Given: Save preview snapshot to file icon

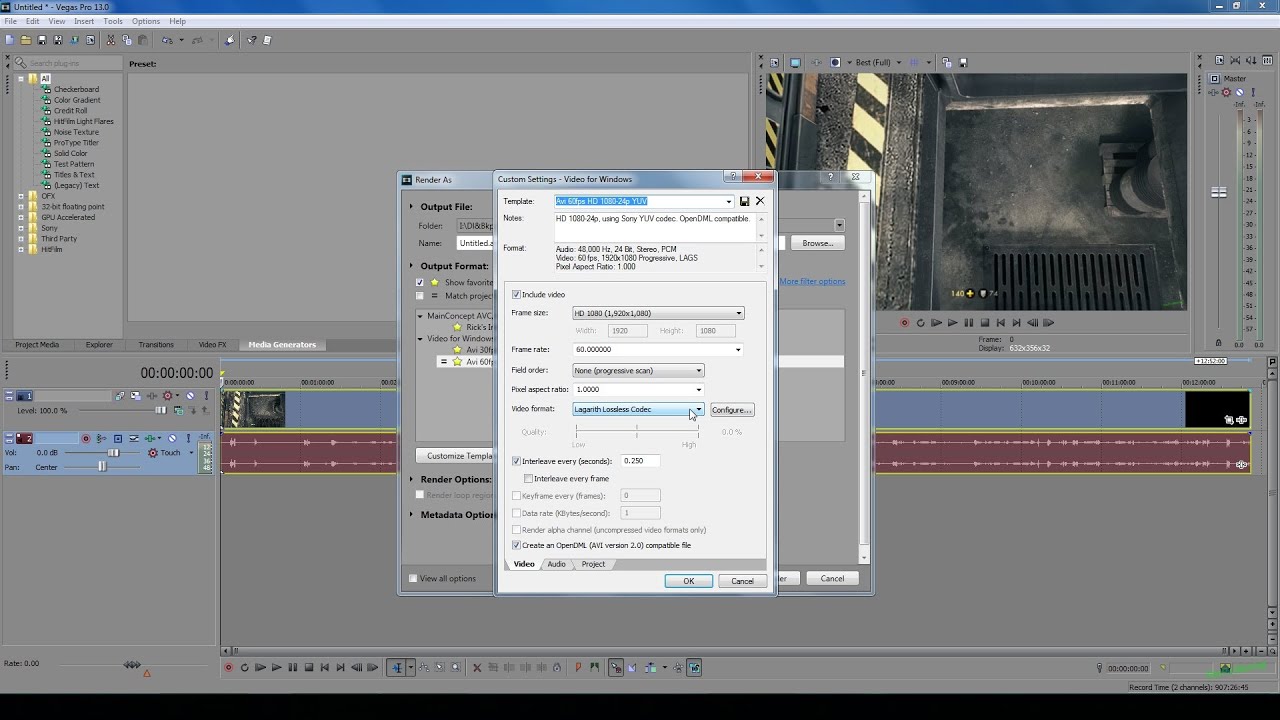Looking at the screenshot, I should pyautogui.click(x=963, y=62).
